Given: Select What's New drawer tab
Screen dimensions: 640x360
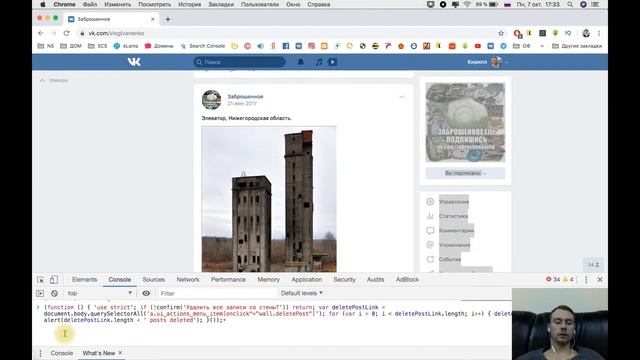Looking at the screenshot, I should point(99,353).
